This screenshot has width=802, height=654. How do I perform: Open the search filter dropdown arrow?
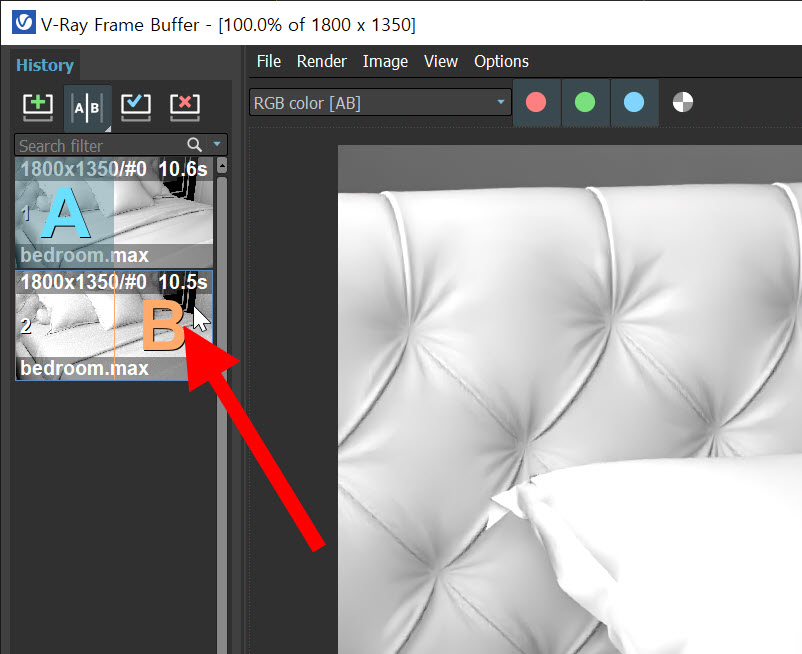tap(217, 144)
